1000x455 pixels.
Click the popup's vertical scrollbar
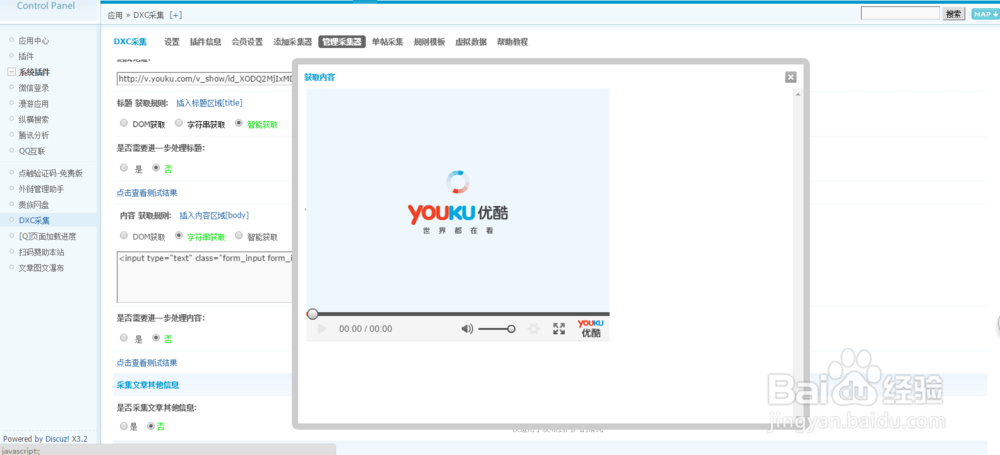coord(797,255)
